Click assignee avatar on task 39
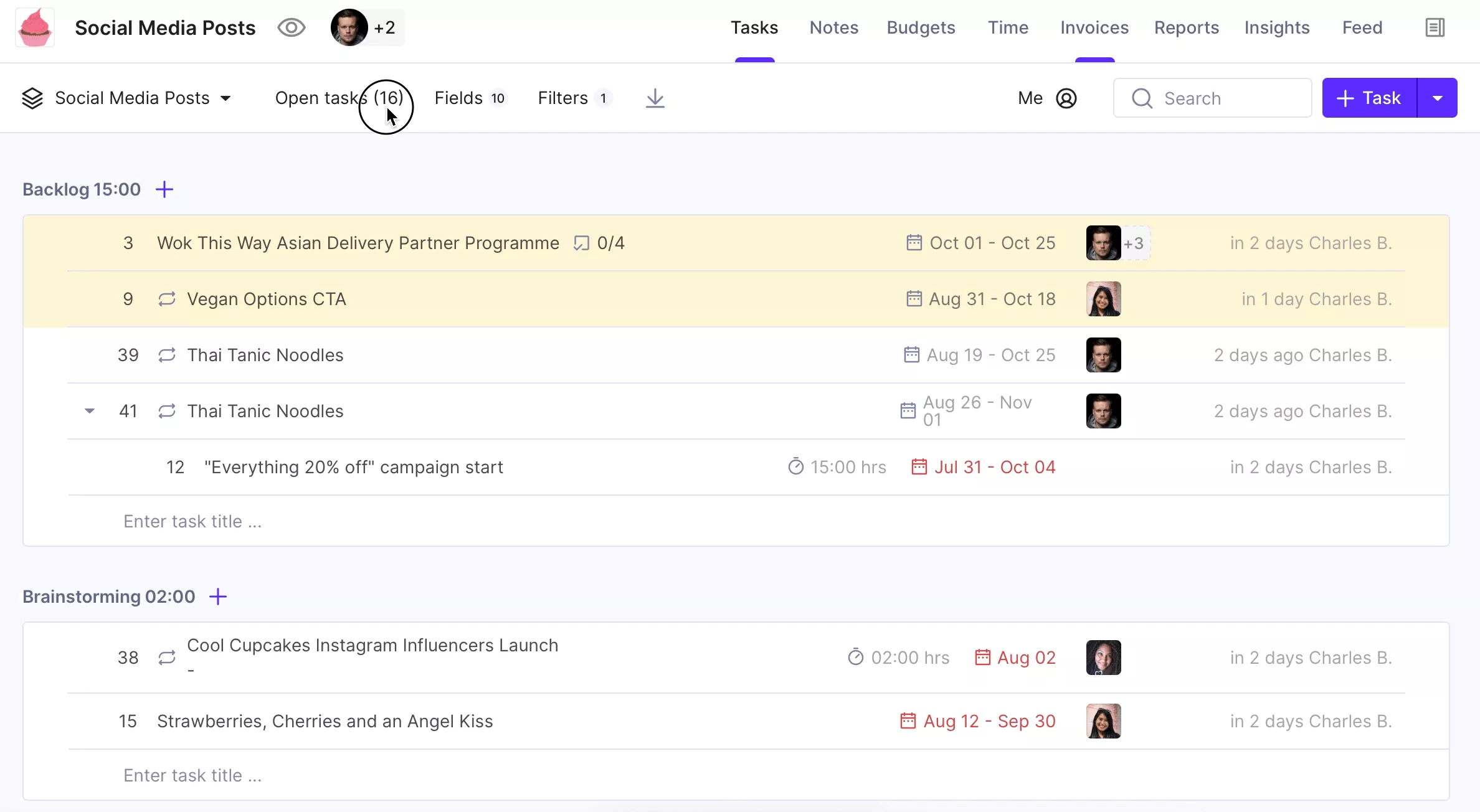This screenshot has height=812, width=1480. pos(1103,355)
